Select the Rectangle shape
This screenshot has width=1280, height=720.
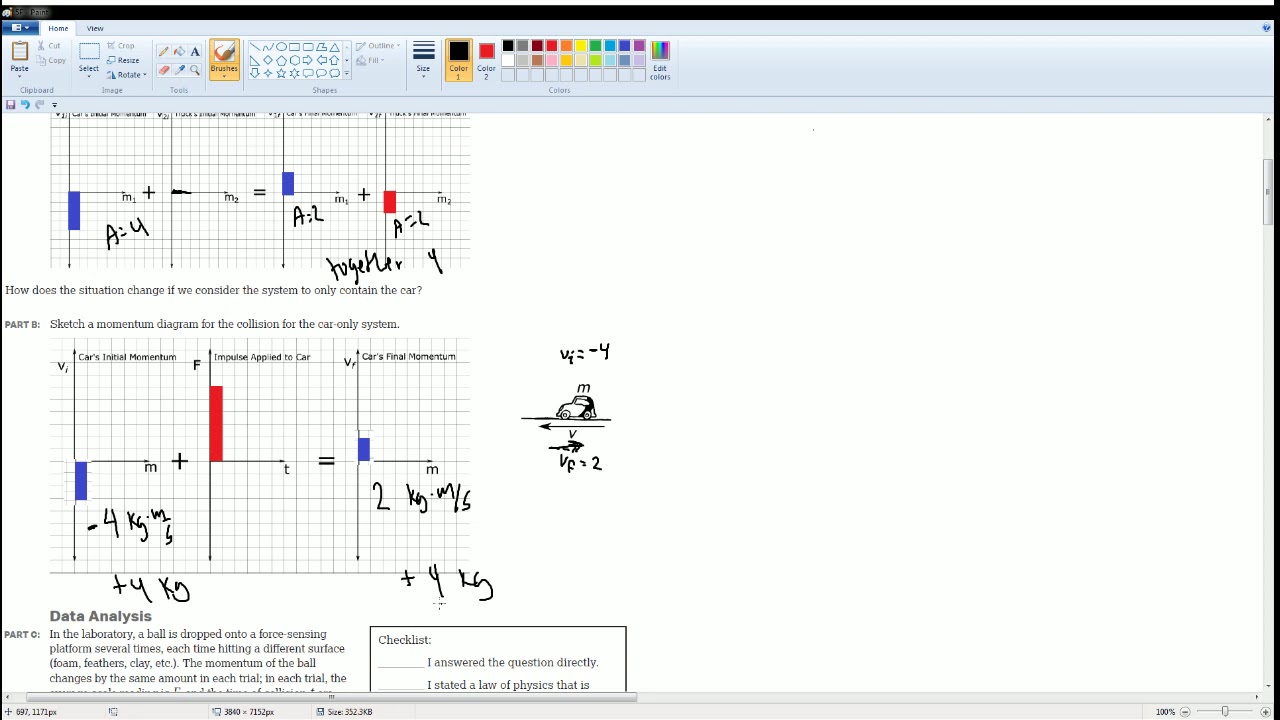294,47
